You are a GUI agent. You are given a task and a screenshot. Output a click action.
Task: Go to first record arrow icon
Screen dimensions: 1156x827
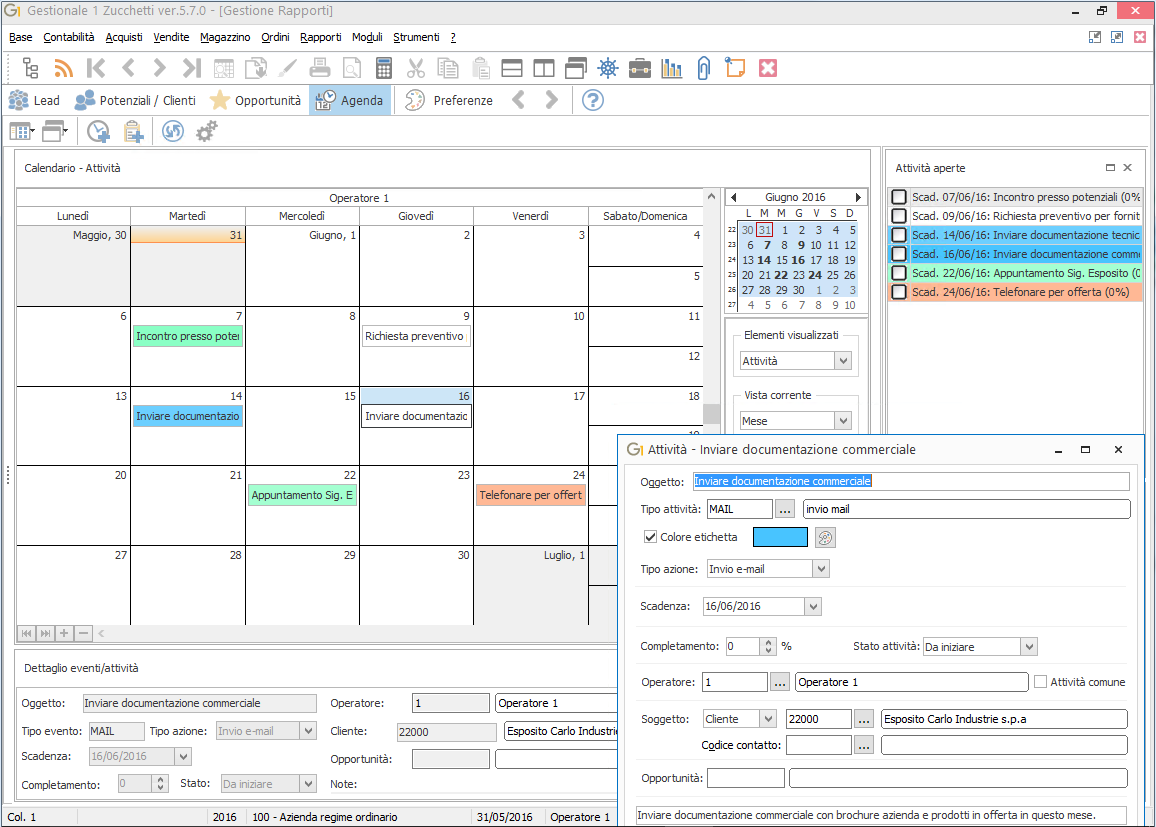(96, 69)
